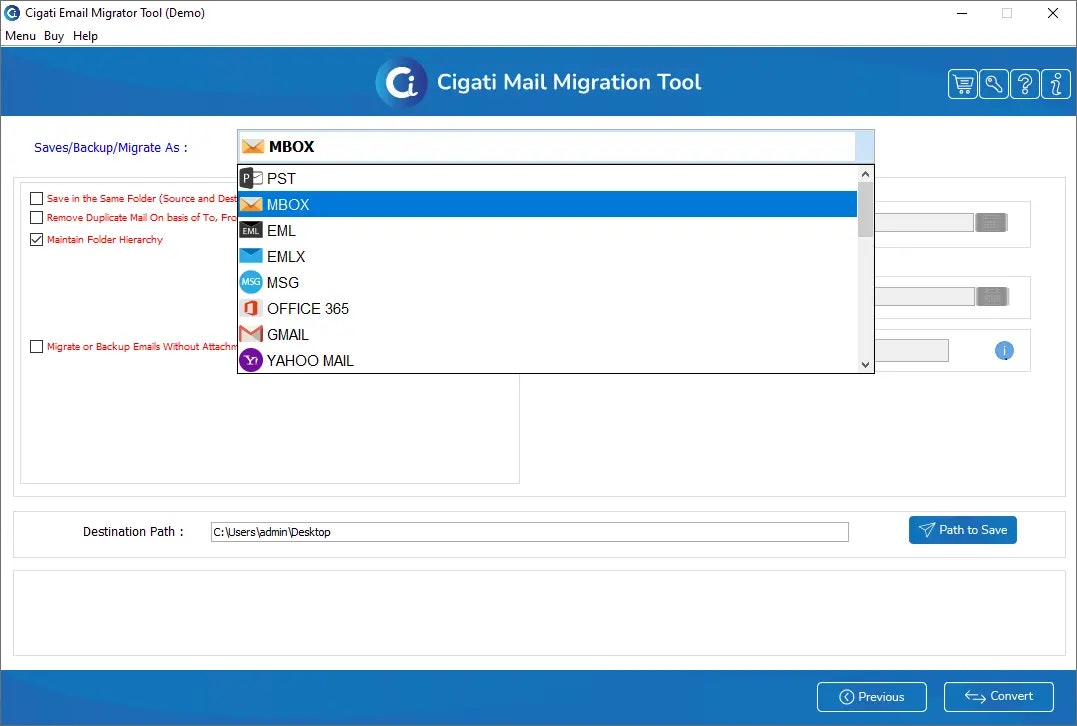Viewport: 1077px width, 726px height.
Task: Click the upper grayed calendar button
Action: [x=991, y=223]
